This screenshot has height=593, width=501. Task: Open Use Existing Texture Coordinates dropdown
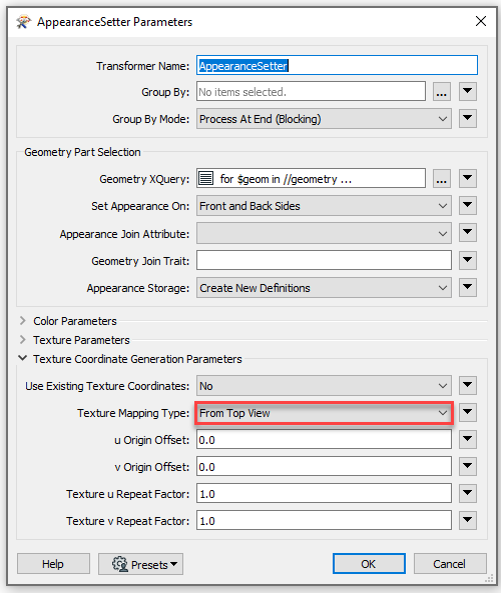tap(324, 386)
